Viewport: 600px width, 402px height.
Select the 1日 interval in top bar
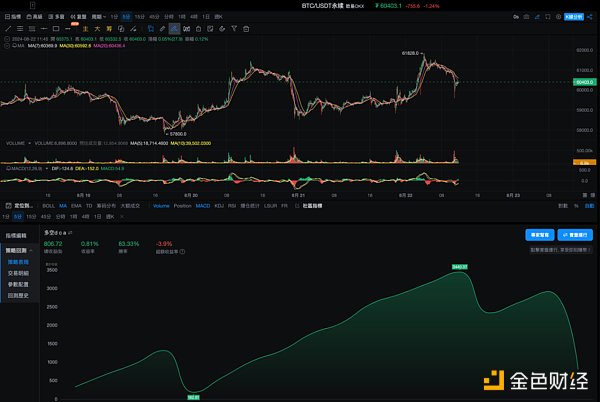tap(206, 17)
